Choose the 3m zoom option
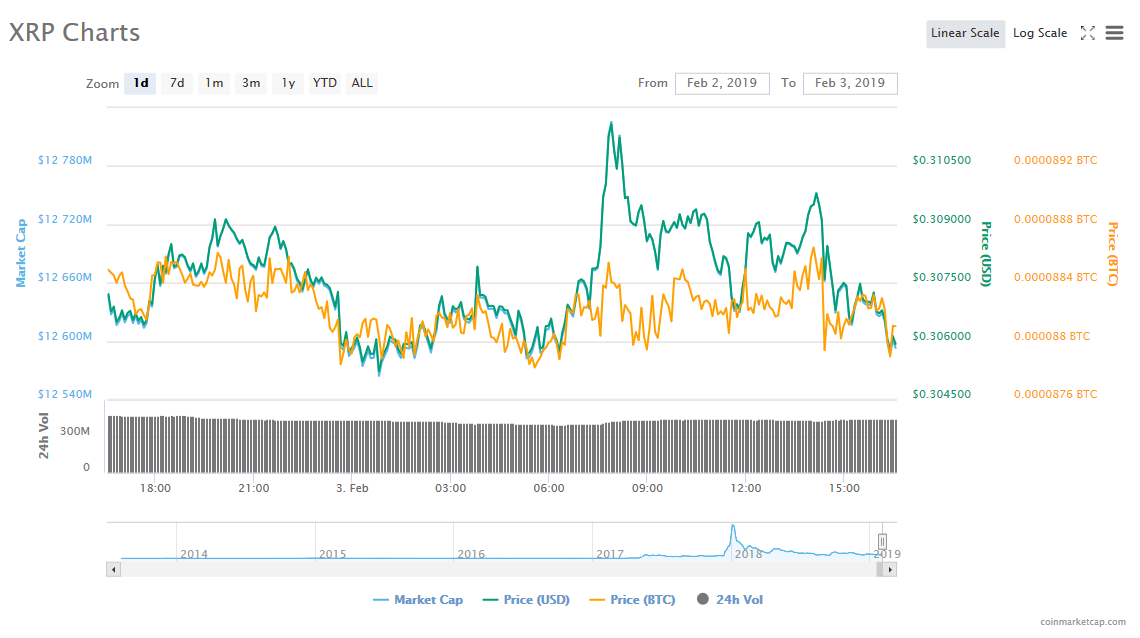This screenshot has height=638, width=1140. 251,83
